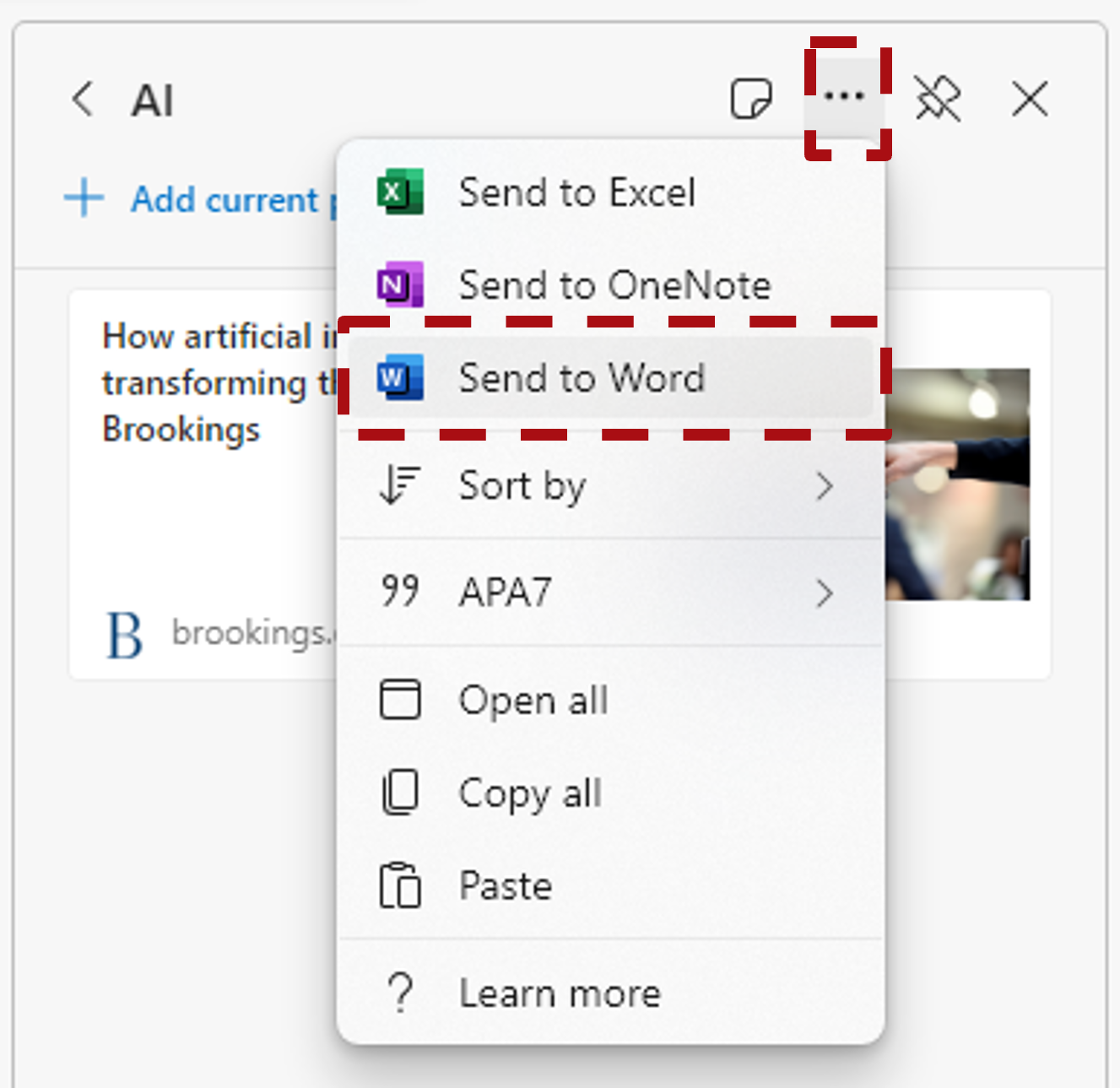Add a note with the sticky note icon

tap(750, 100)
